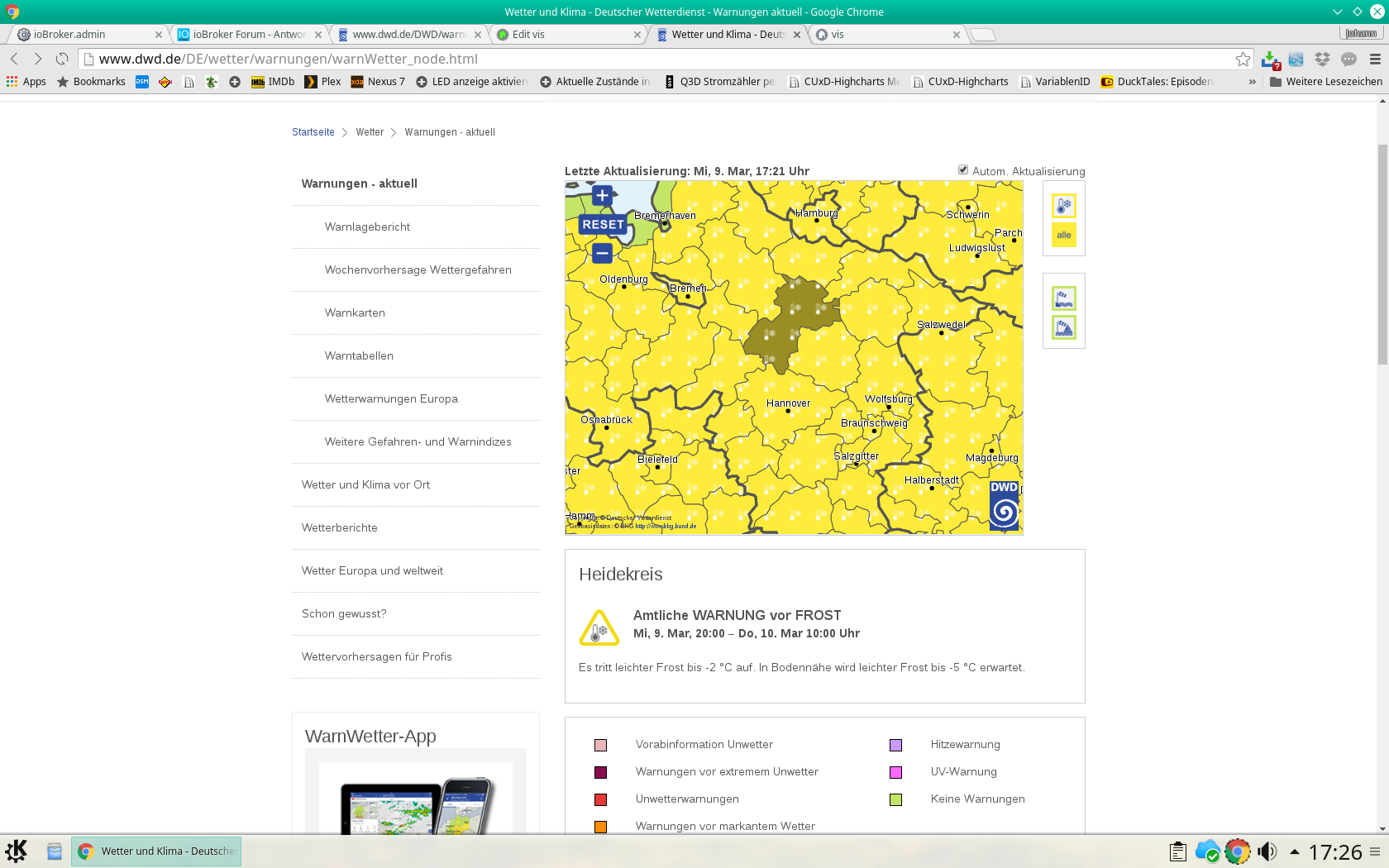The image size is (1389, 868).
Task: Open Wochenvorhersage Wettergefahren in the sidebar
Action: (418, 269)
